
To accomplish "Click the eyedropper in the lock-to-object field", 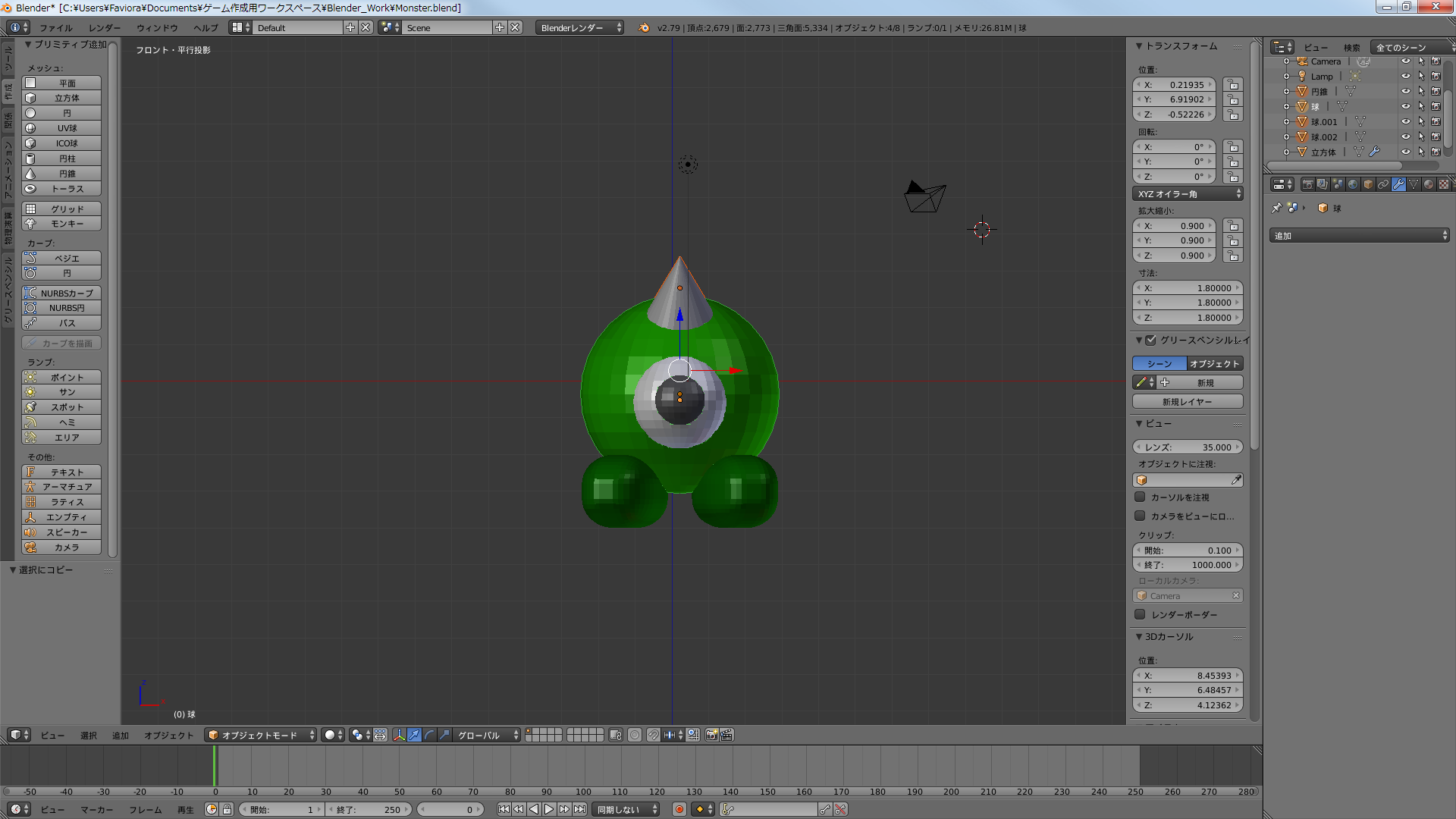I will [x=1236, y=480].
